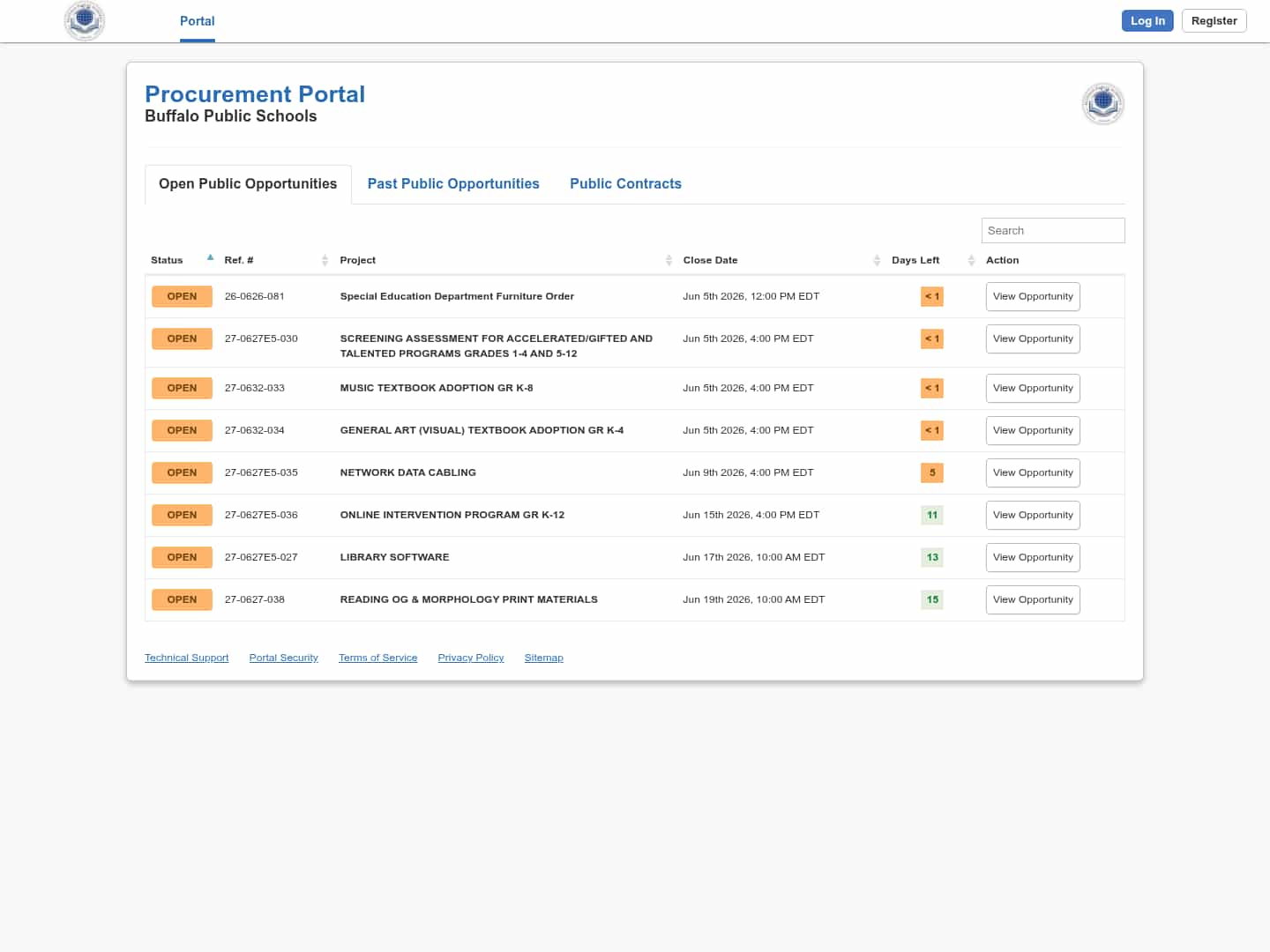The height and width of the screenshot is (952, 1270).
Task: Click project title MUSIC TEXTBOOK ADOPTION GR K-8
Action: point(437,388)
